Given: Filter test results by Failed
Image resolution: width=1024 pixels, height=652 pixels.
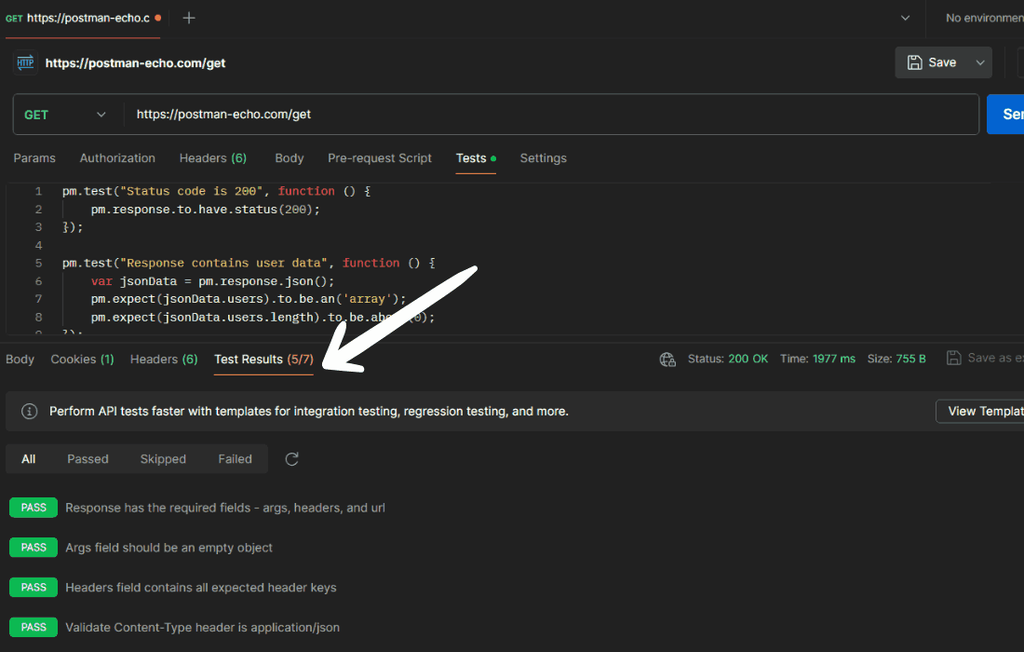Looking at the screenshot, I should 235,459.
